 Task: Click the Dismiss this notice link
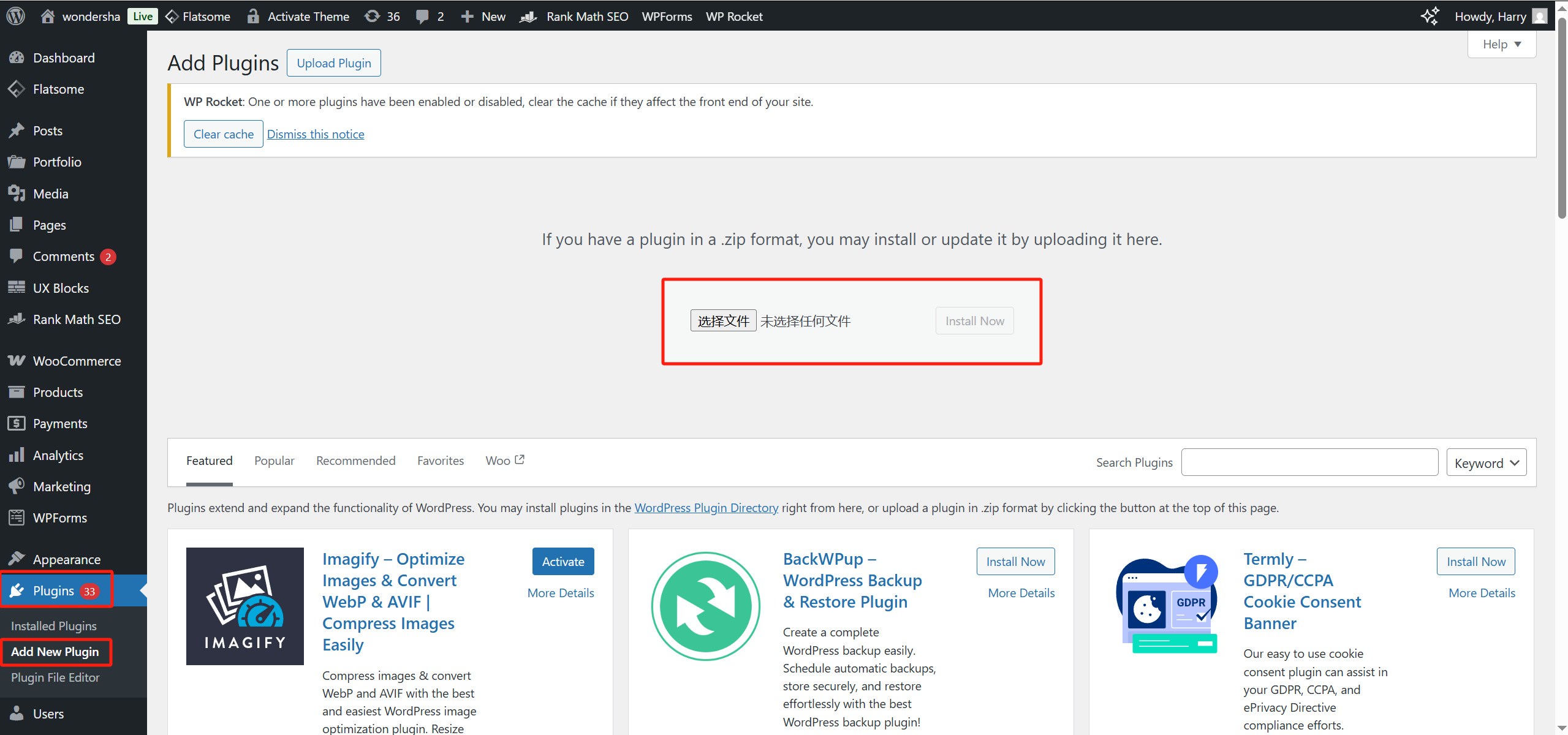coord(316,134)
